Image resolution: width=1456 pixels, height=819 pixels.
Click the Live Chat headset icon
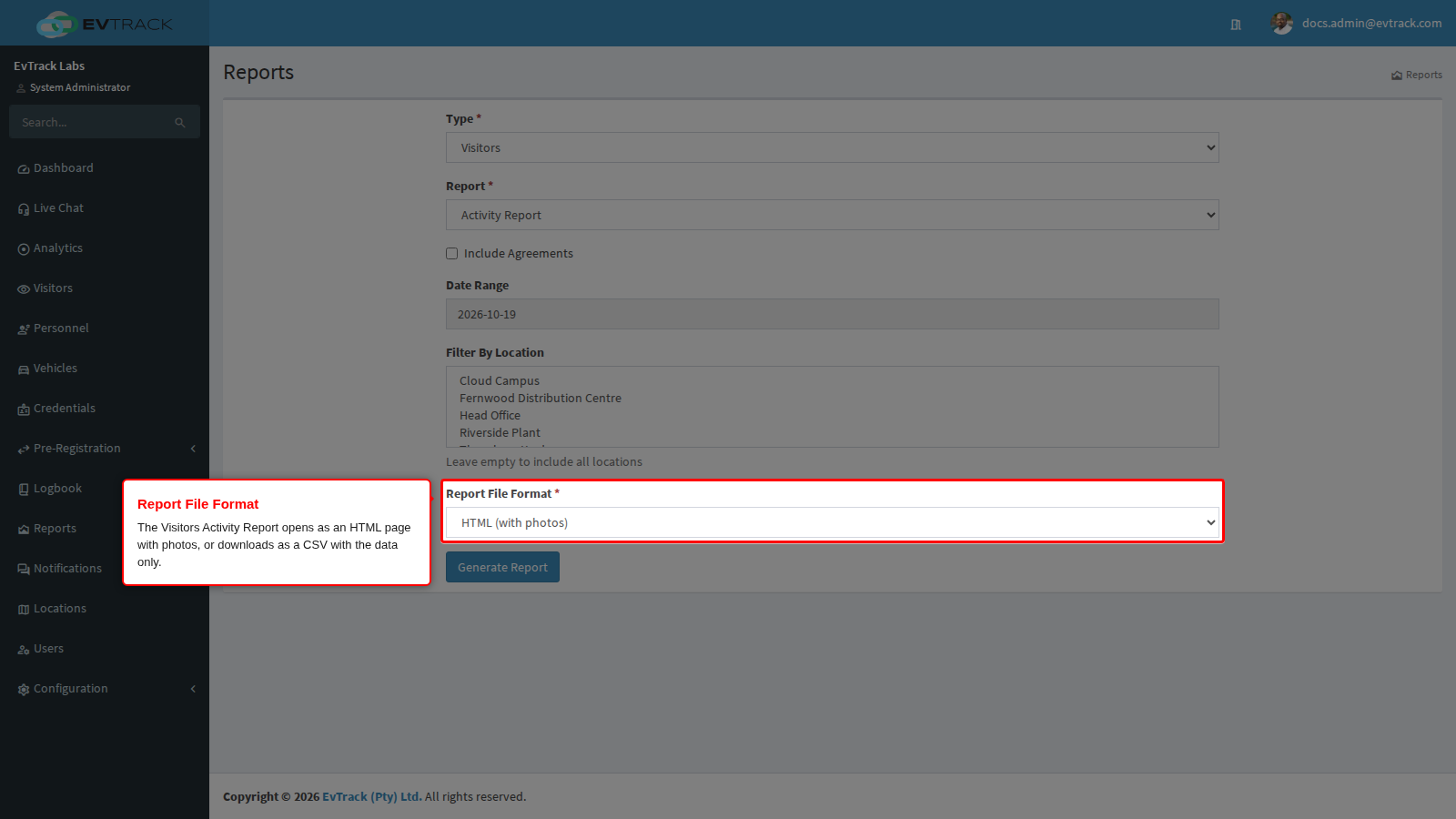pyautogui.click(x=24, y=209)
